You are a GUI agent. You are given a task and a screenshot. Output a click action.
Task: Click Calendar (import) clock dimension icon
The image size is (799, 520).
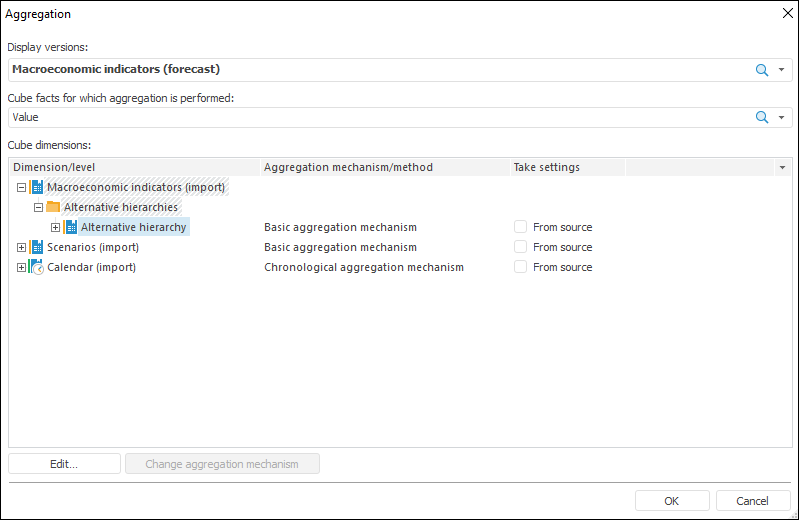[x=37, y=267]
